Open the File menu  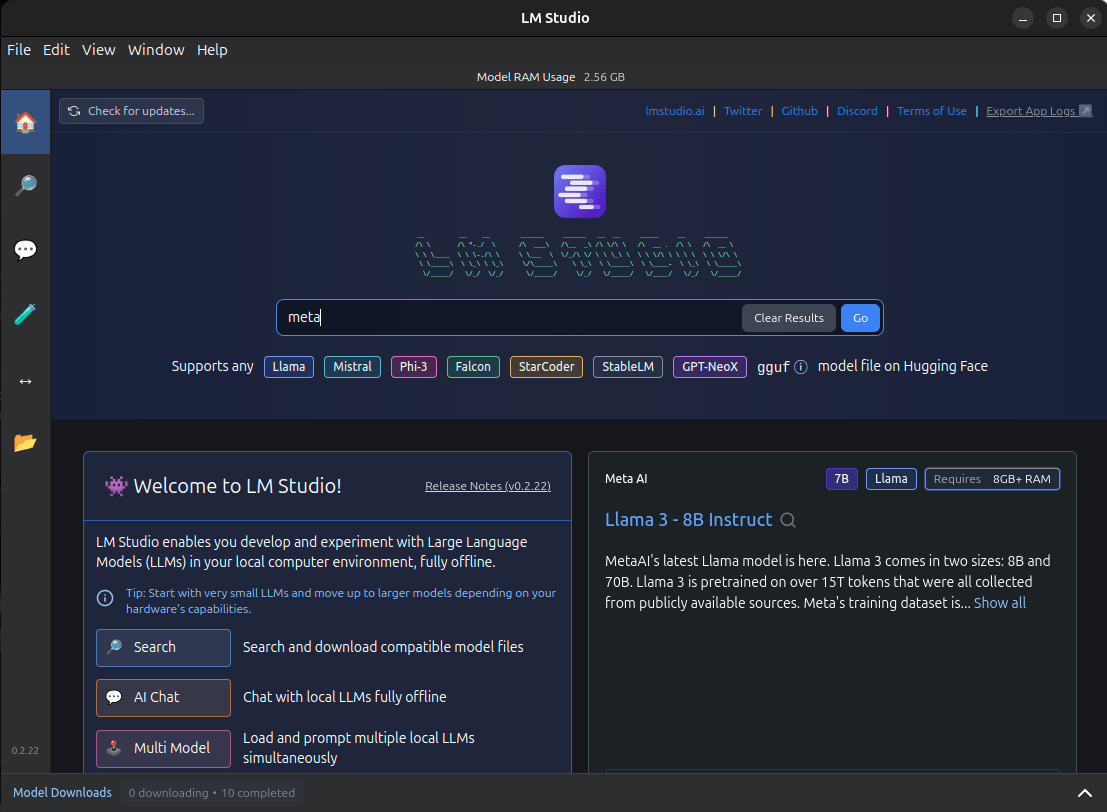pos(19,49)
